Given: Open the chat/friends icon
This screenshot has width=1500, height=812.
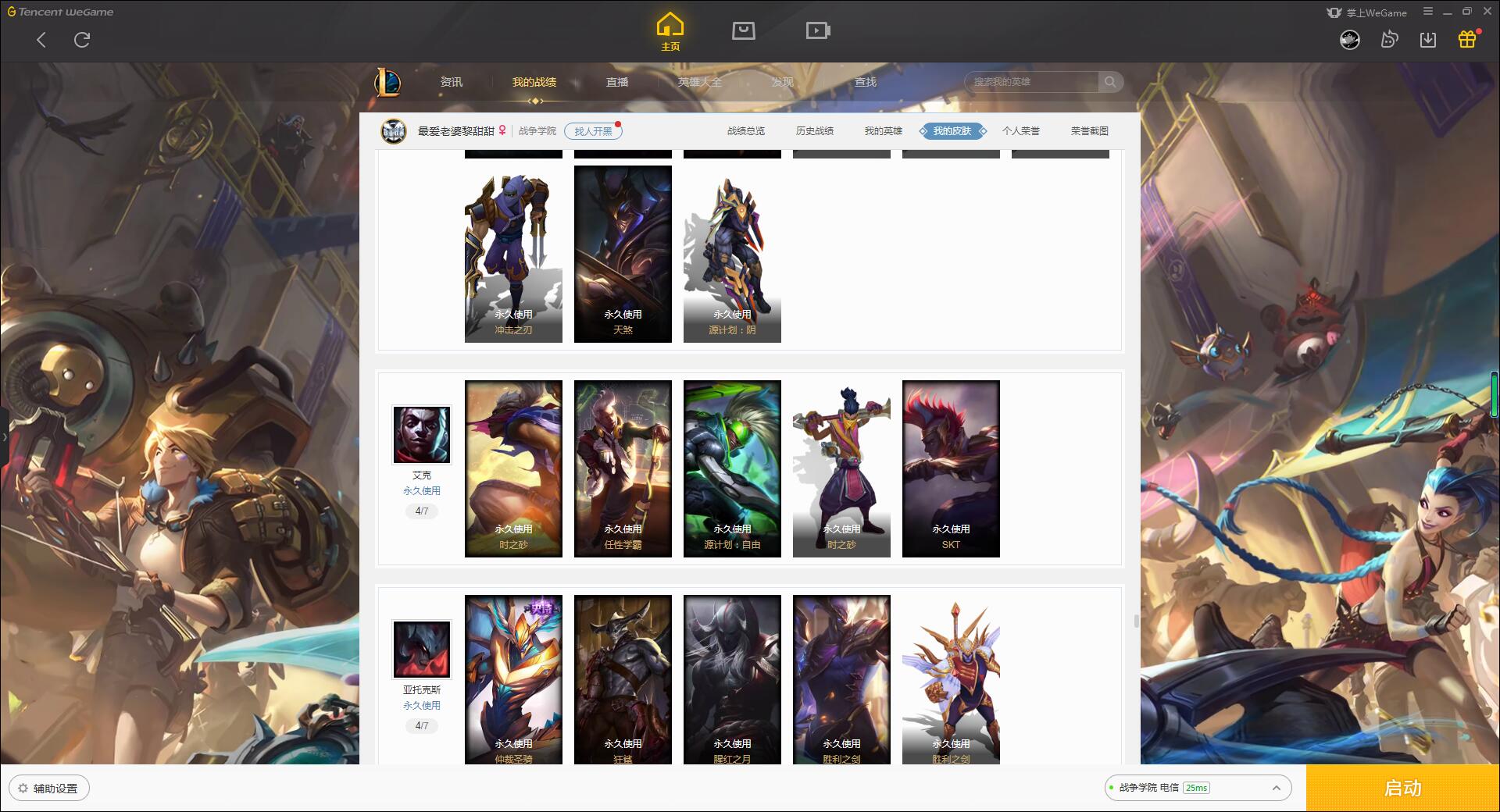Looking at the screenshot, I should coord(1389,39).
